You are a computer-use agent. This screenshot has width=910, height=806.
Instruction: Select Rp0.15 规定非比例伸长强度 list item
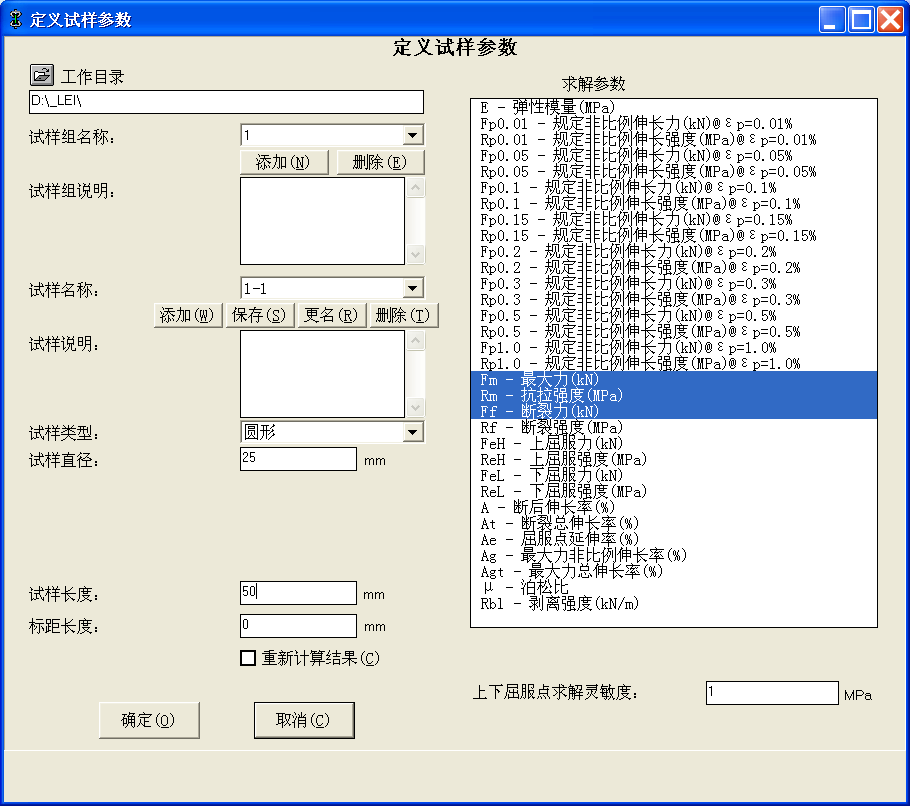pyautogui.click(x=674, y=236)
